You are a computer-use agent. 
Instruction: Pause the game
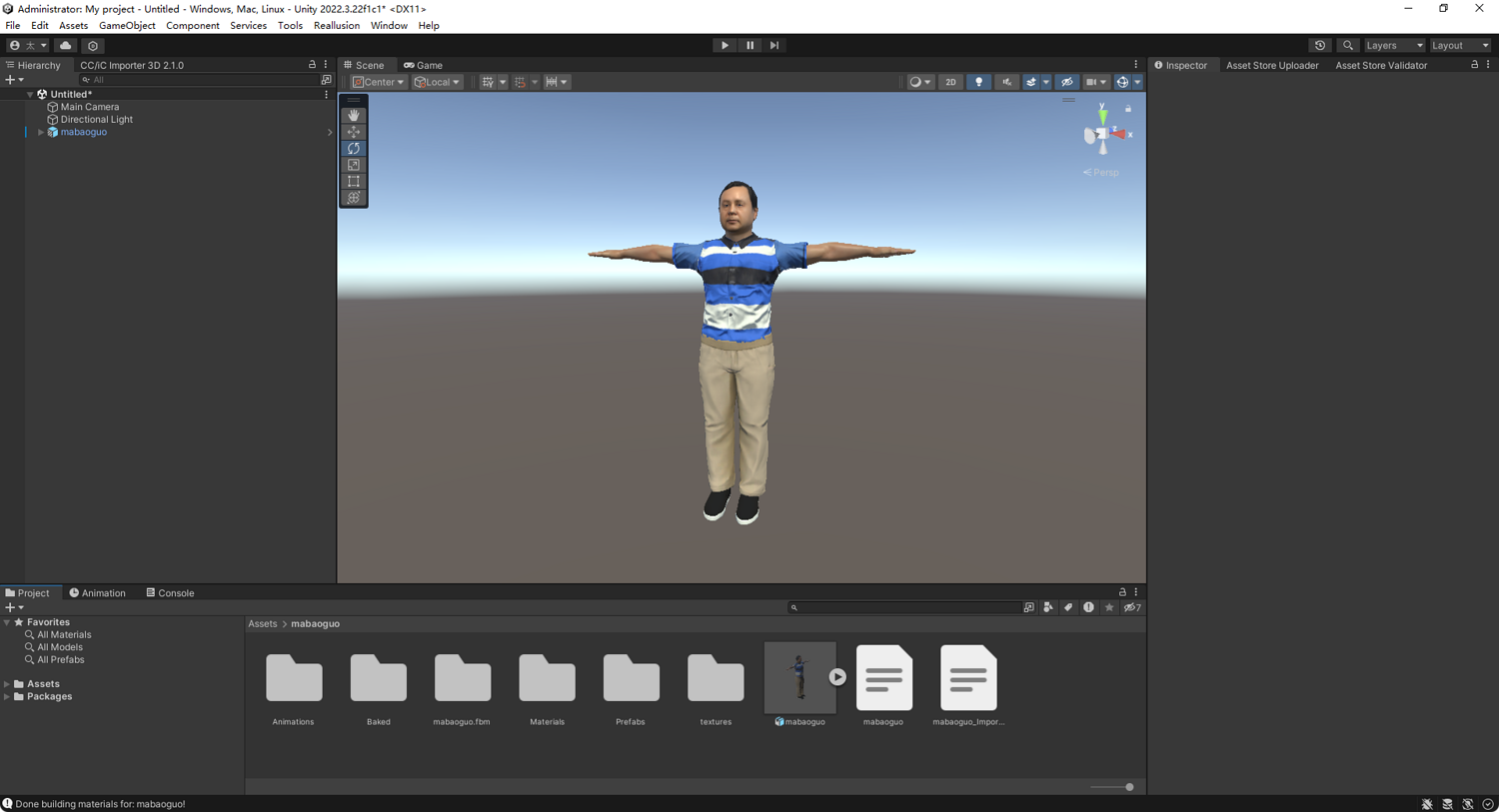coord(749,45)
